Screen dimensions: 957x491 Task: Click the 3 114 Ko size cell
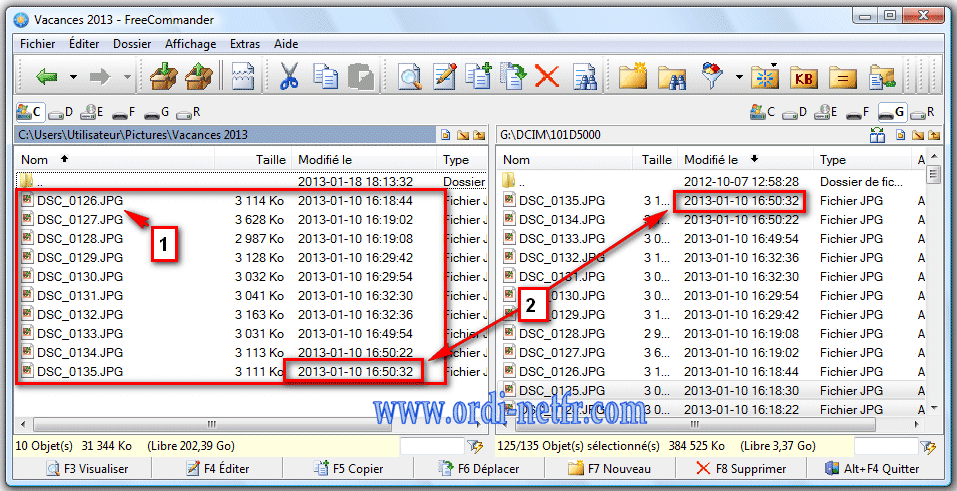[259, 201]
